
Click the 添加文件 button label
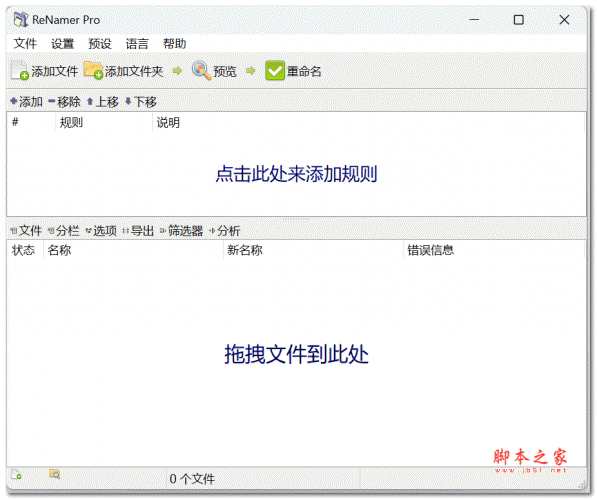54,71
